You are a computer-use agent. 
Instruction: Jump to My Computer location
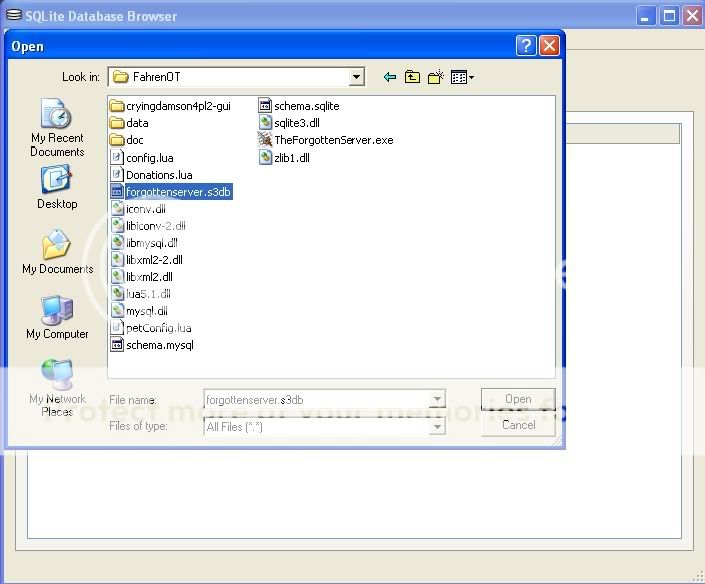57,317
